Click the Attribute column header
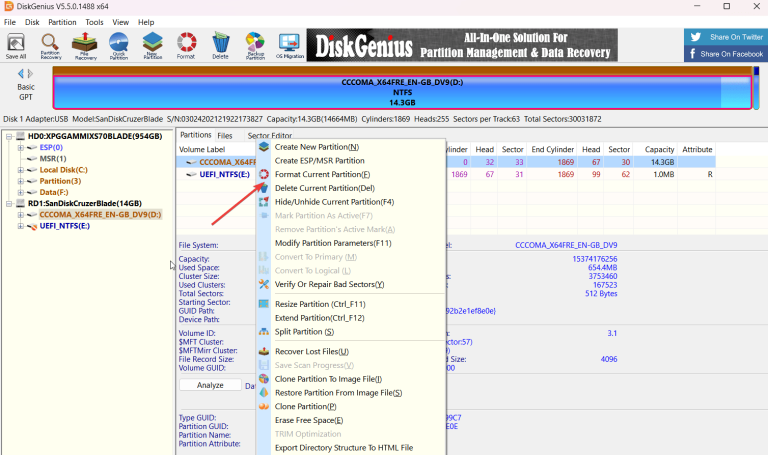 [x=697, y=149]
